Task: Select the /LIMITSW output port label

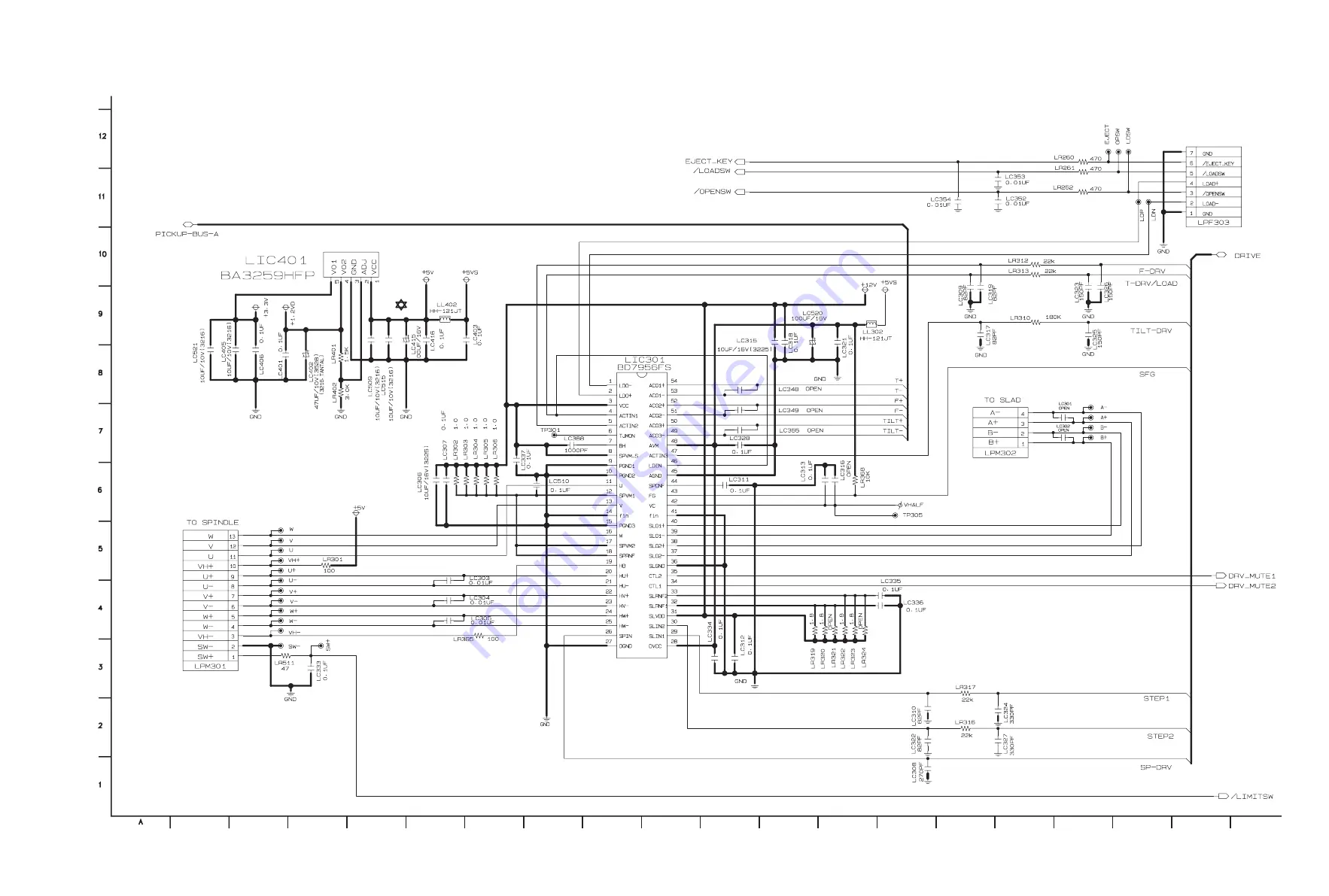Action: [1252, 797]
